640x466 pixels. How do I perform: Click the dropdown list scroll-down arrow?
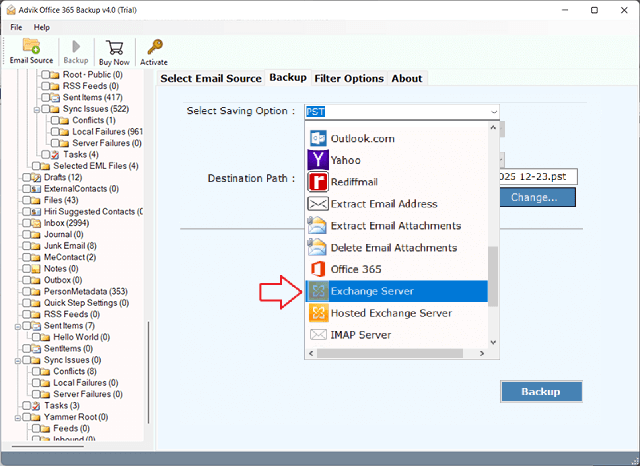(493, 342)
